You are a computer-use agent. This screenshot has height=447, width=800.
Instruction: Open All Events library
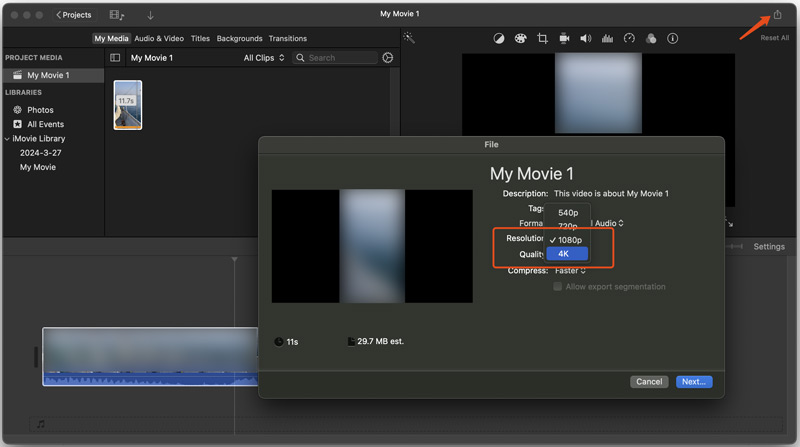(45, 124)
